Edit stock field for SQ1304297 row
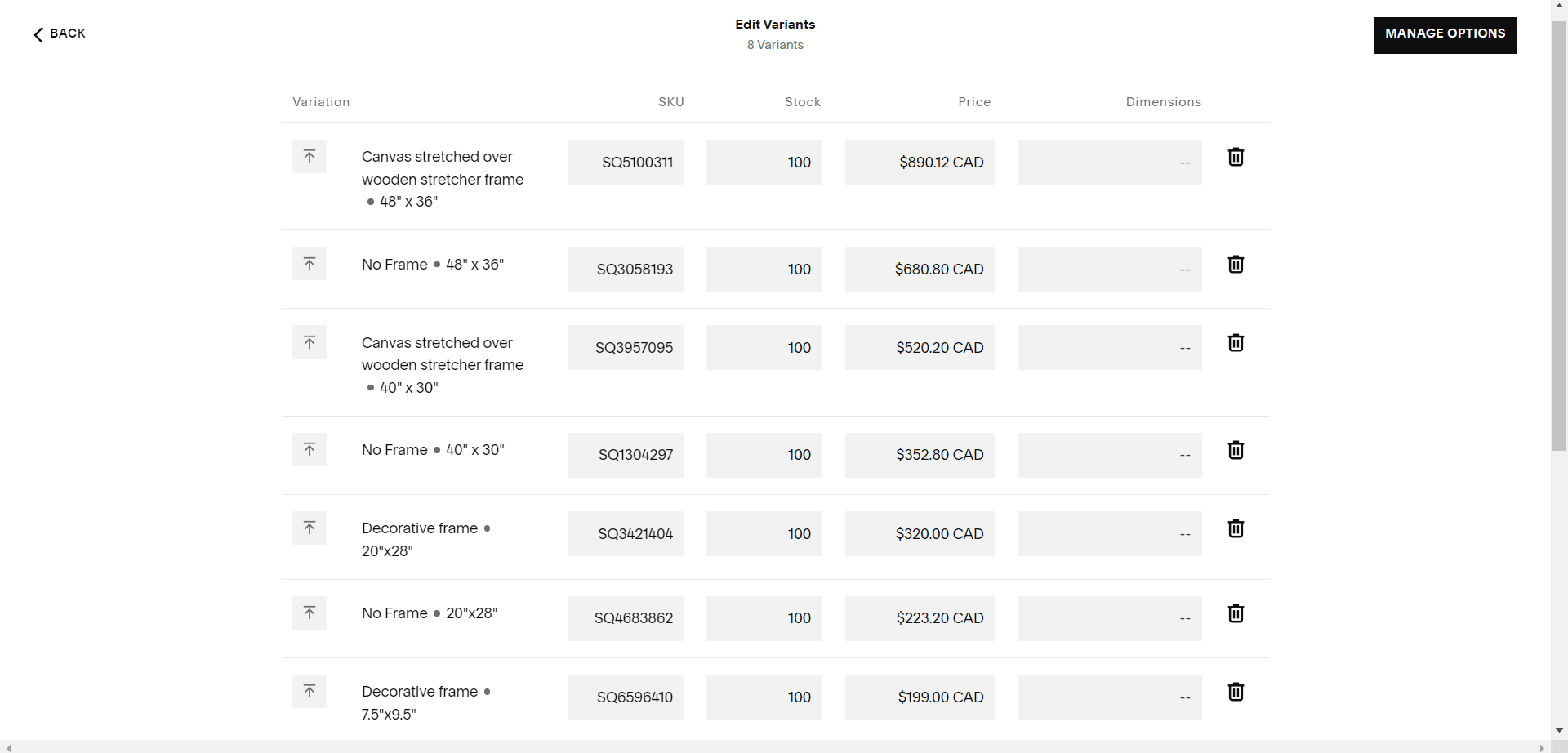Screen dimensions: 1568x753 tap(764, 455)
